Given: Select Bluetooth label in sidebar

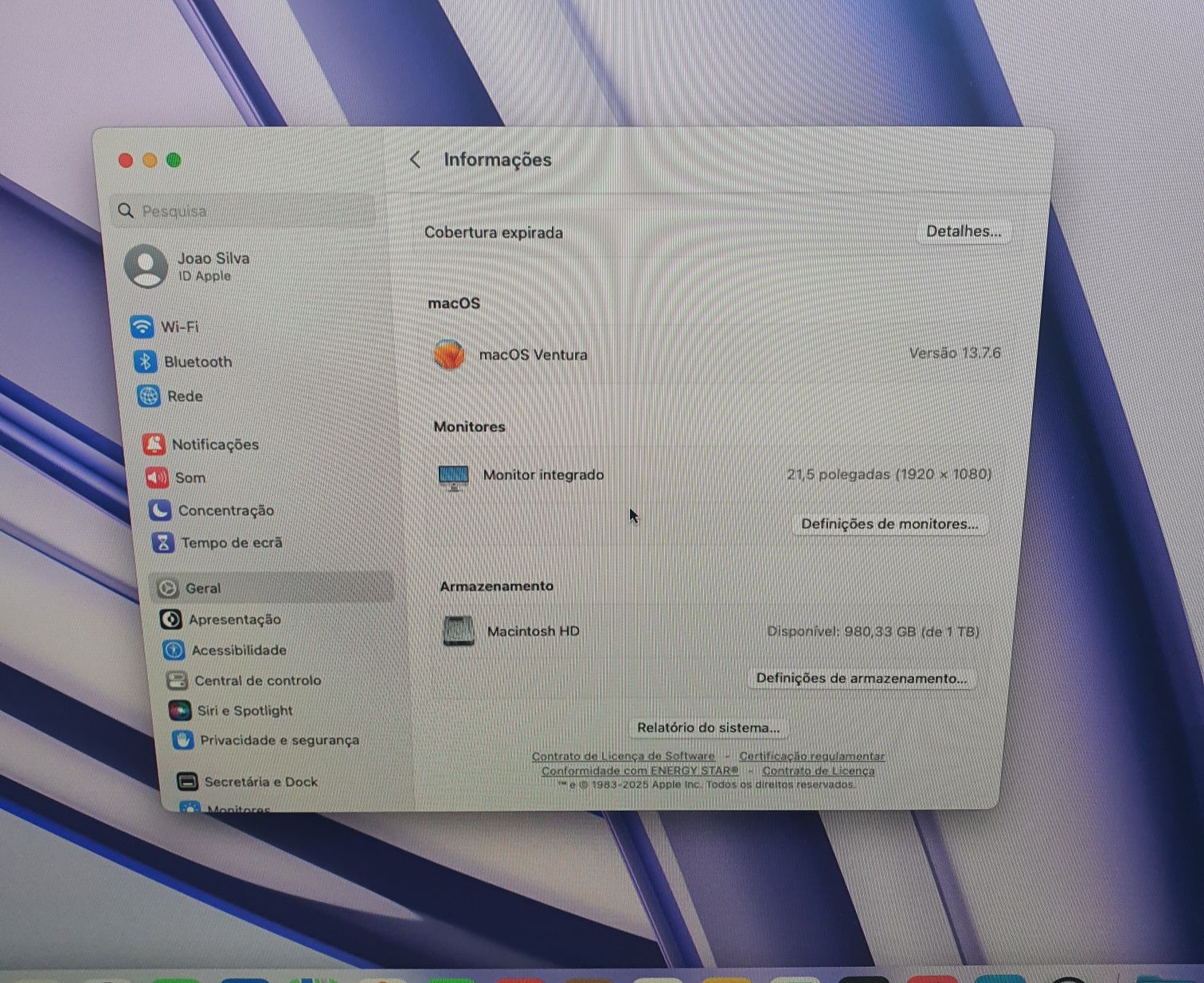Looking at the screenshot, I should 198,362.
